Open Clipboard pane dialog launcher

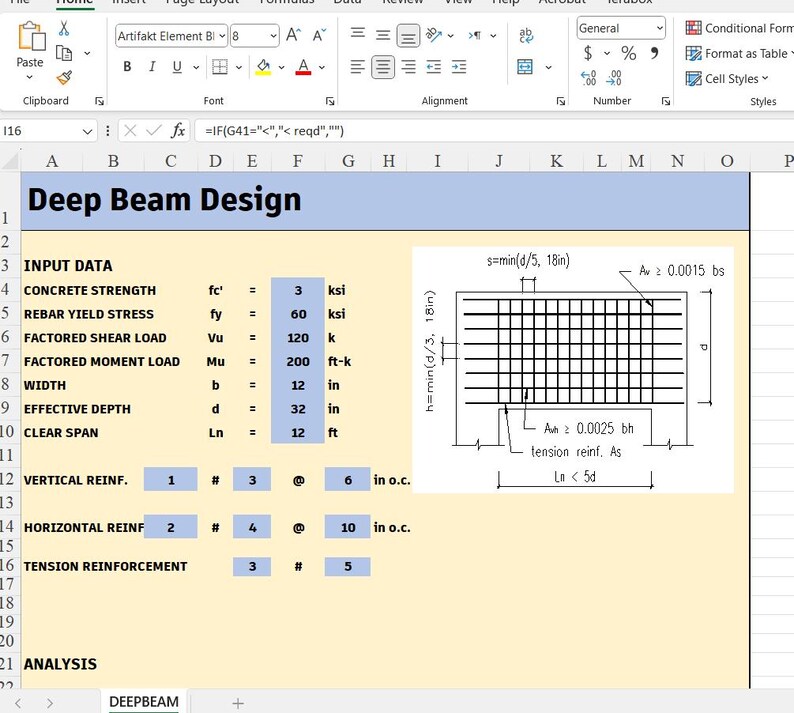[x=99, y=101]
